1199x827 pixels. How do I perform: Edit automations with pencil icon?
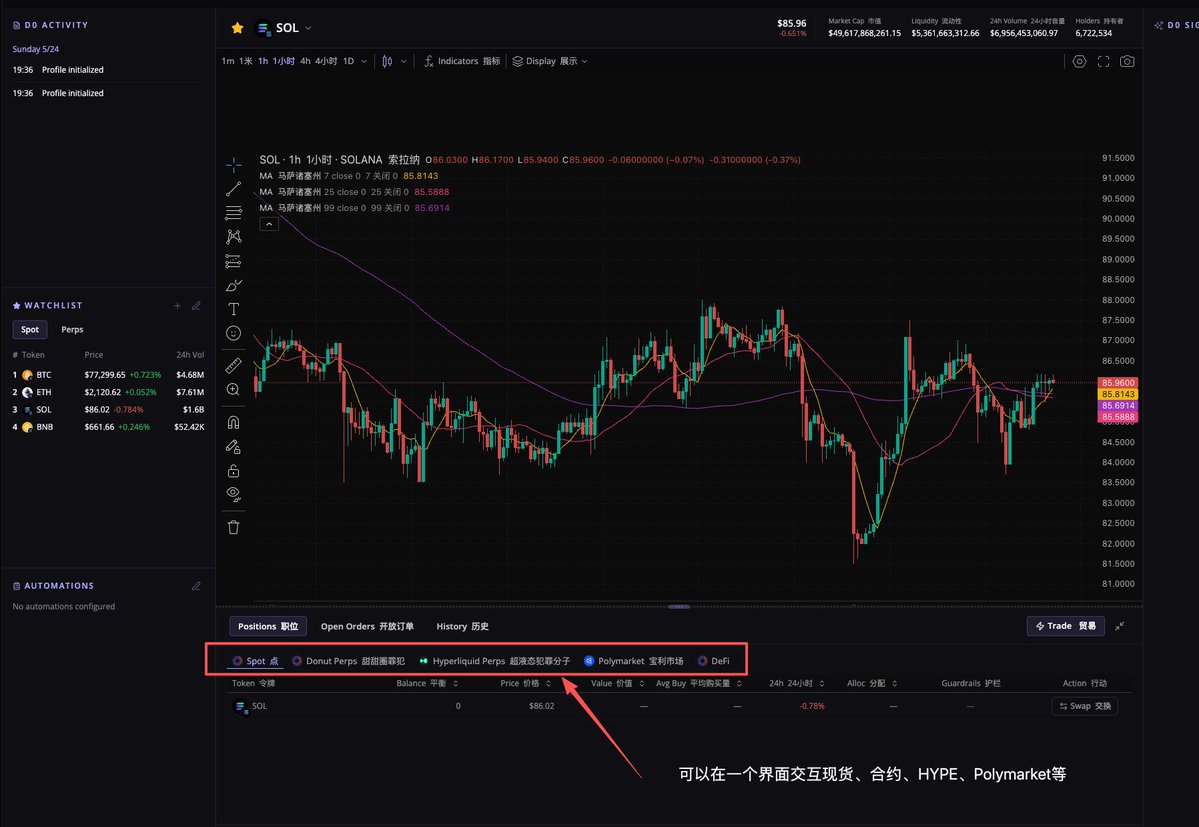coord(197,586)
